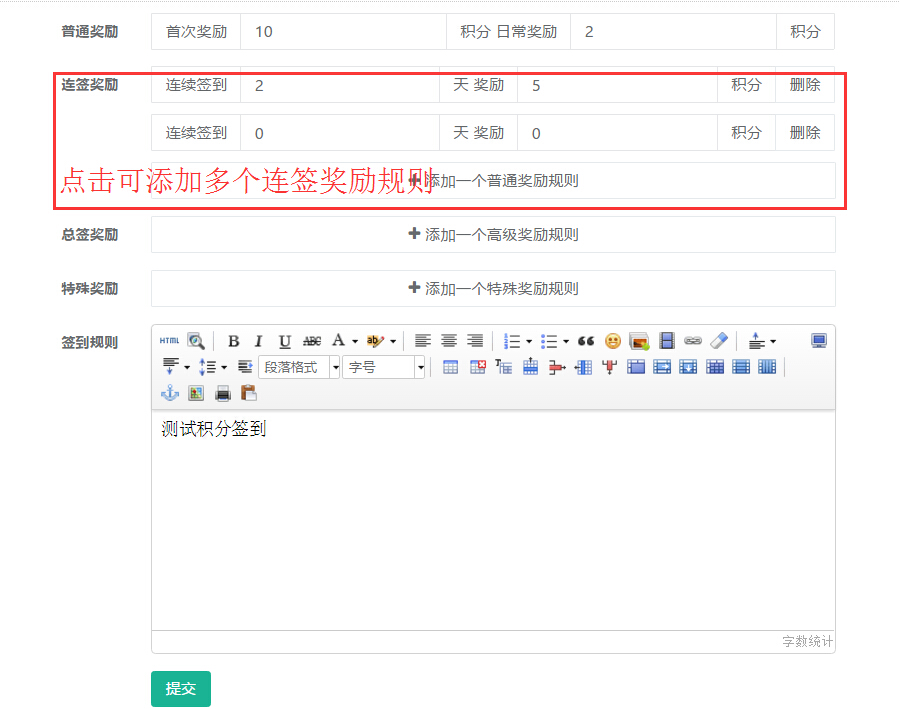Open the 段落格式 paragraph format dropdown
This screenshot has height=709, width=899.
point(299,367)
